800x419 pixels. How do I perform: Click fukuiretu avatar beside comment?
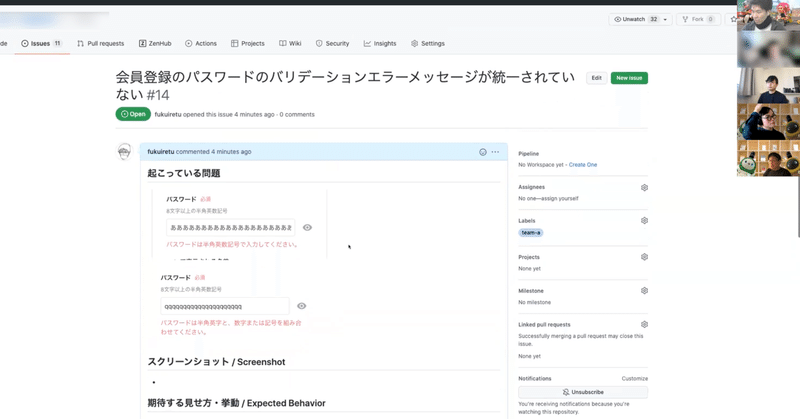(124, 152)
